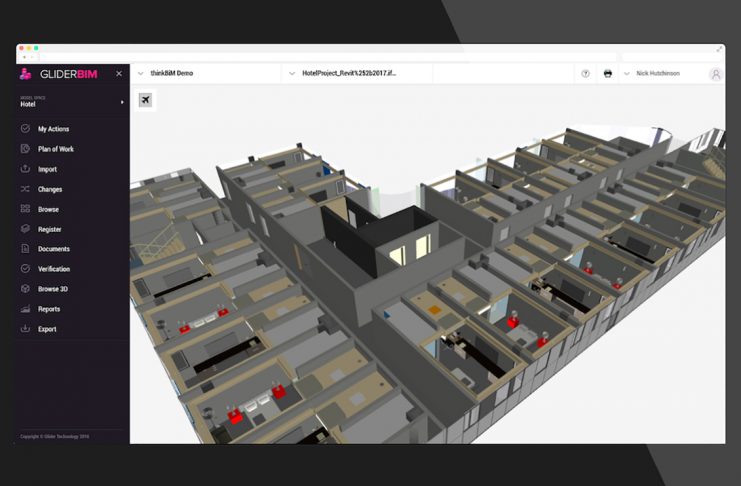Viewport: 741px width, 486px height.
Task: Open the Documents section
Action: (53, 249)
